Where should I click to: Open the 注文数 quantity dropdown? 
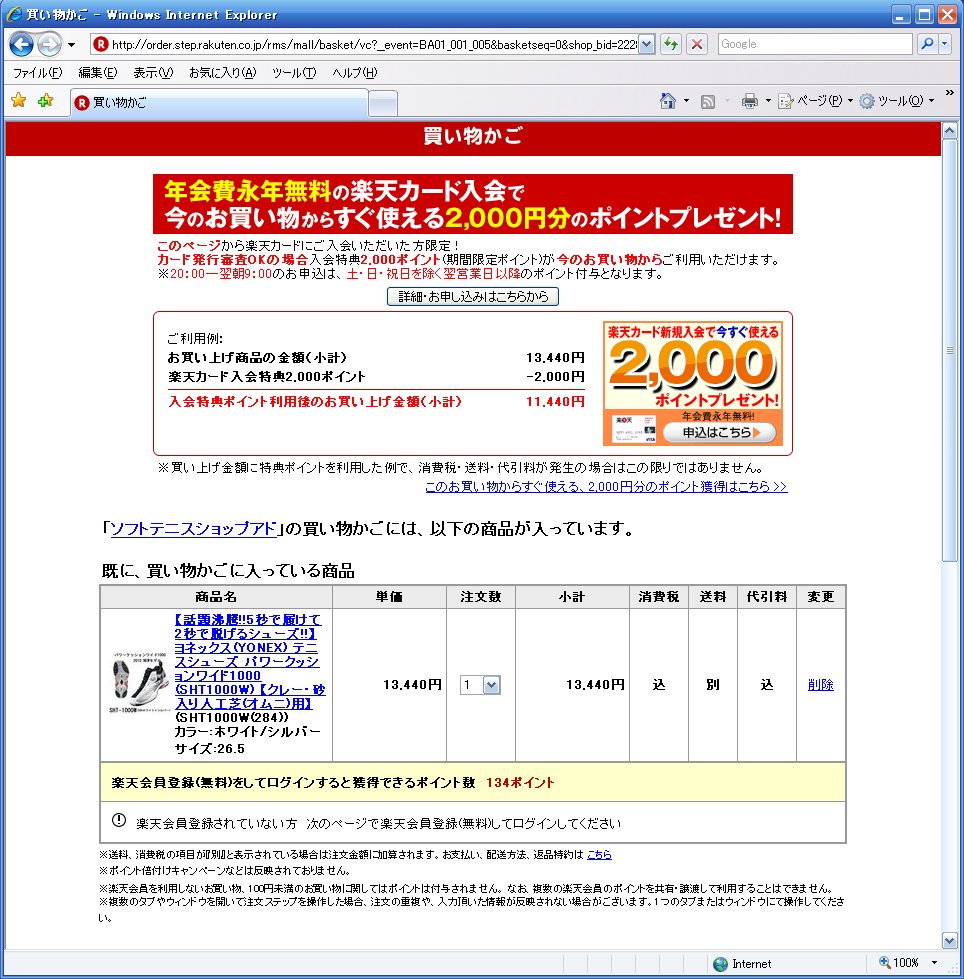click(480, 685)
